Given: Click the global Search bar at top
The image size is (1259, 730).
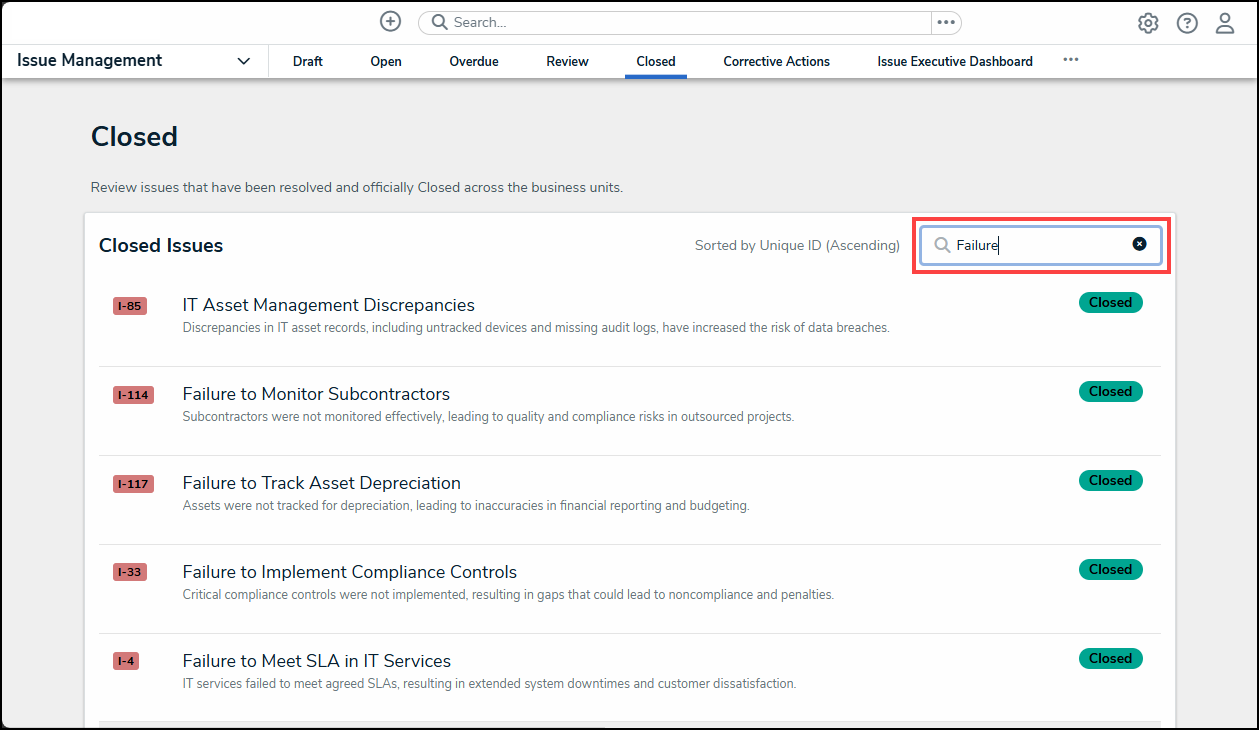Looking at the screenshot, I should tap(680, 22).
